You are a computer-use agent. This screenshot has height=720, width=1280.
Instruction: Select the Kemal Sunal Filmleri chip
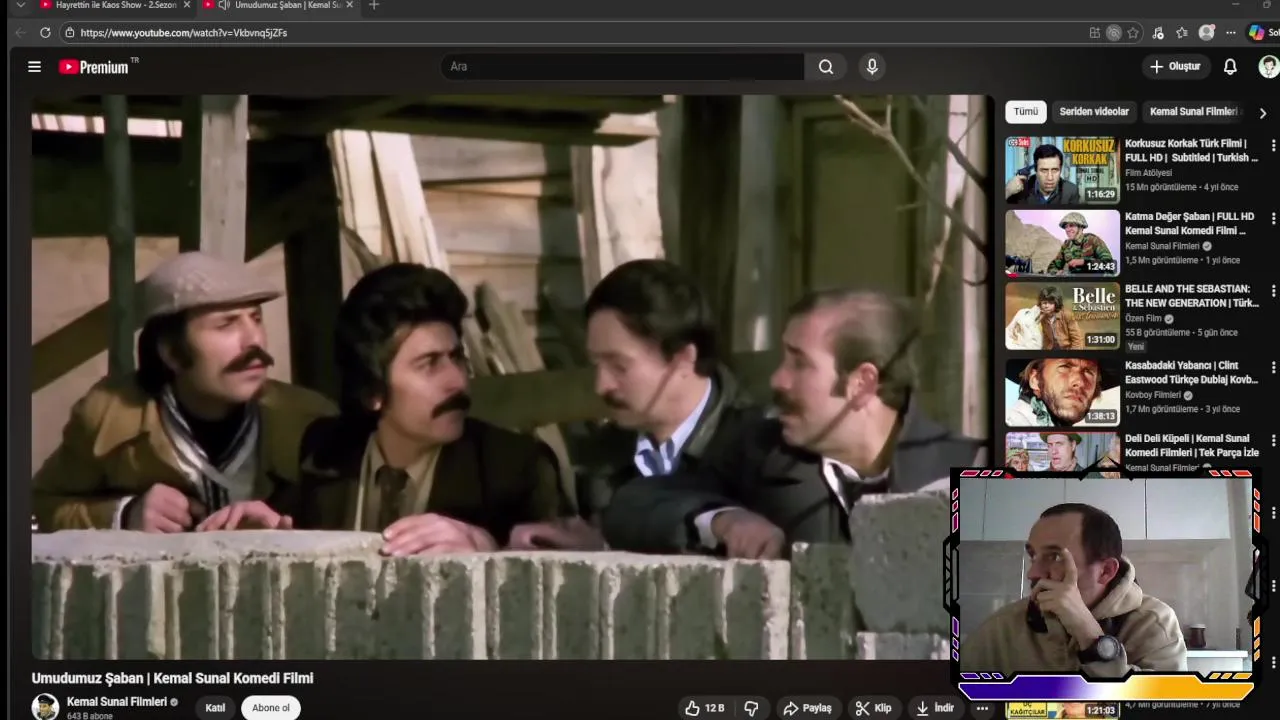(1193, 112)
